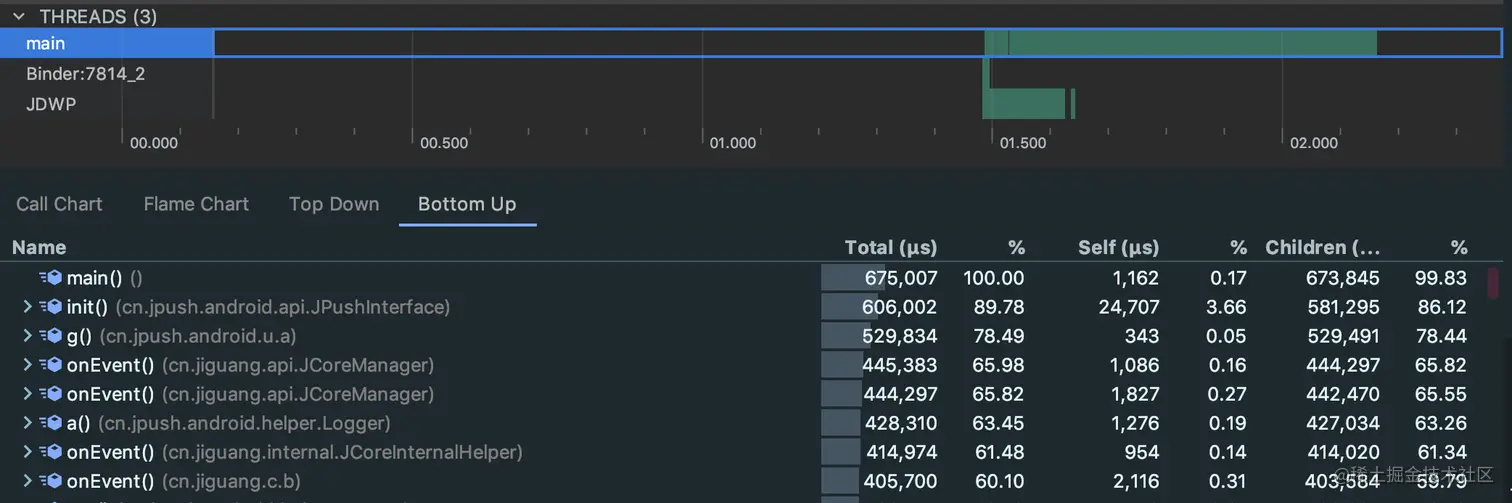Viewport: 1512px width, 503px height.
Task: Switch to the Flame Chart tab
Action: coord(196,204)
